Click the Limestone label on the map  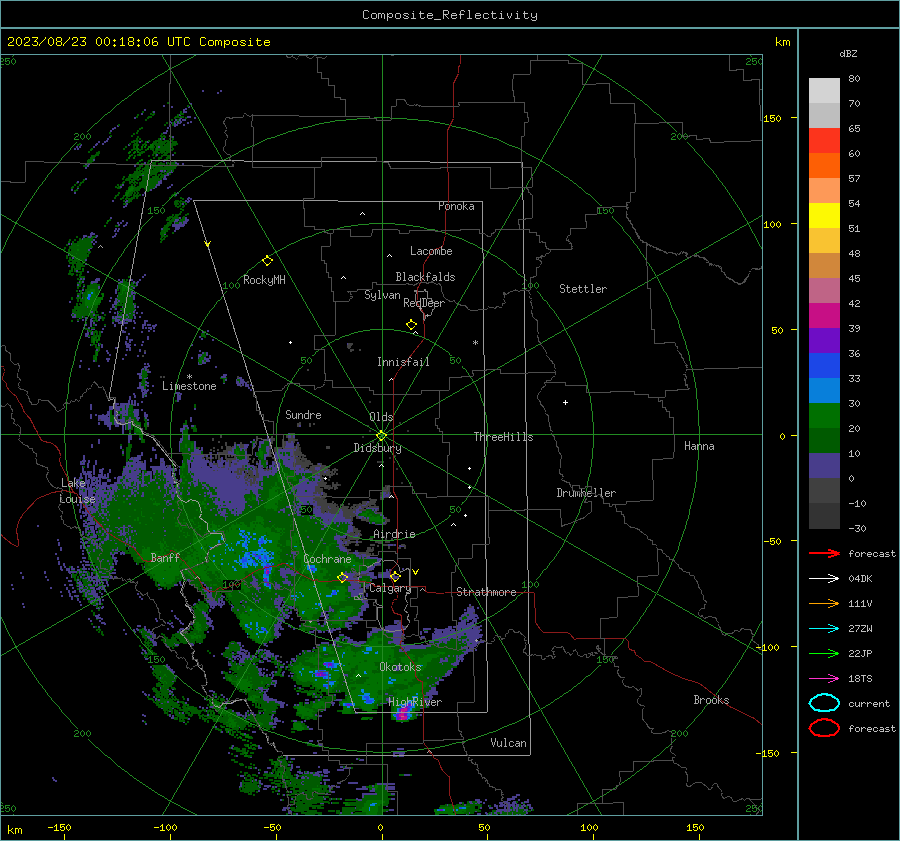pos(189,386)
